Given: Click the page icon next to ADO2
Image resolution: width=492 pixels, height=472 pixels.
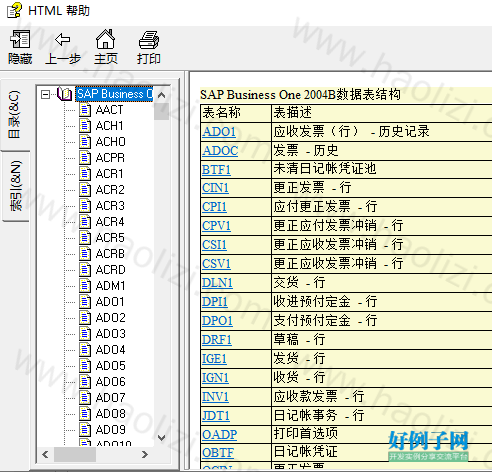Looking at the screenshot, I should coord(85,318).
